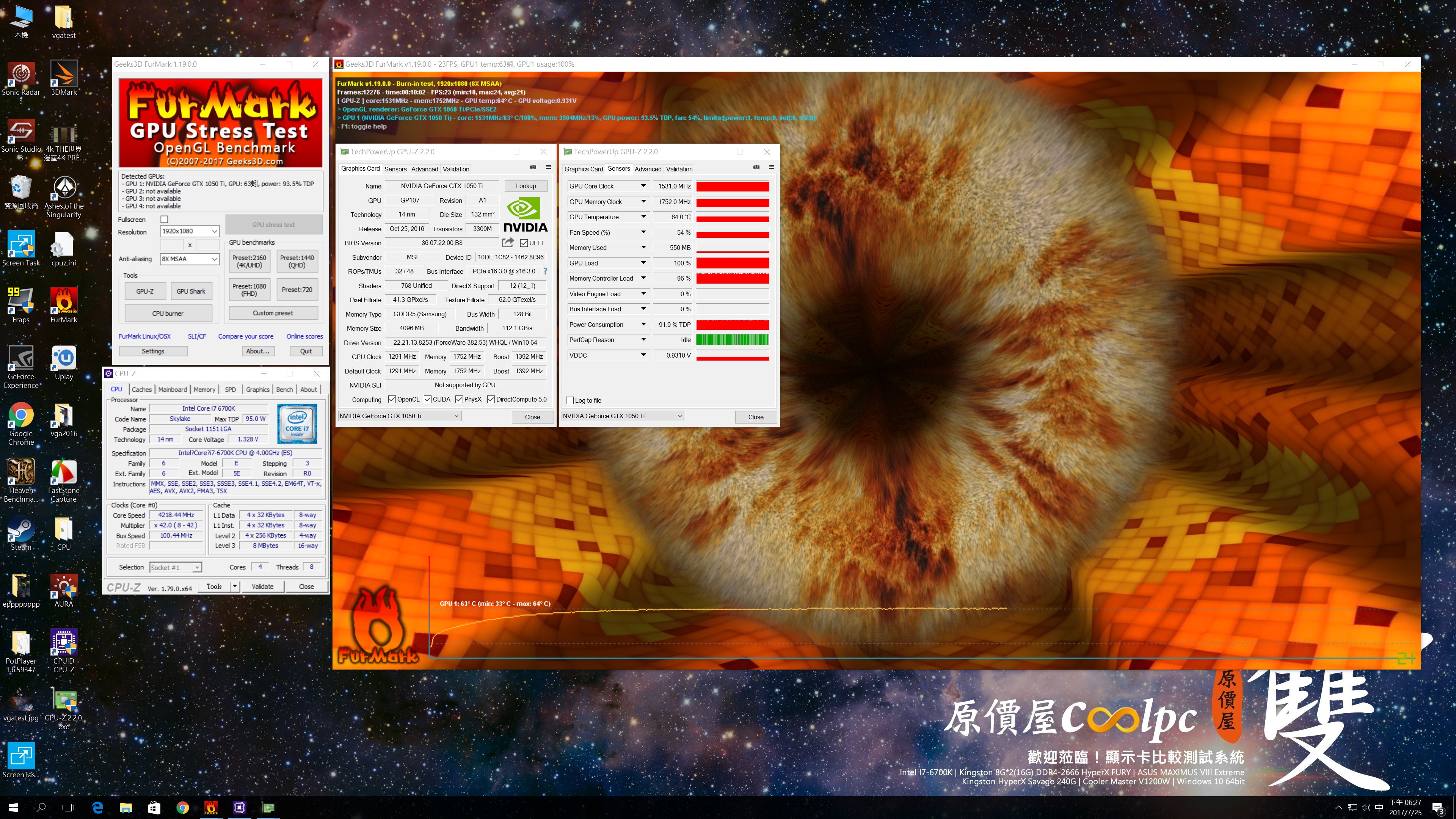
Task: Switch to the Mainboard tab in CPU-Z
Action: click(x=173, y=389)
